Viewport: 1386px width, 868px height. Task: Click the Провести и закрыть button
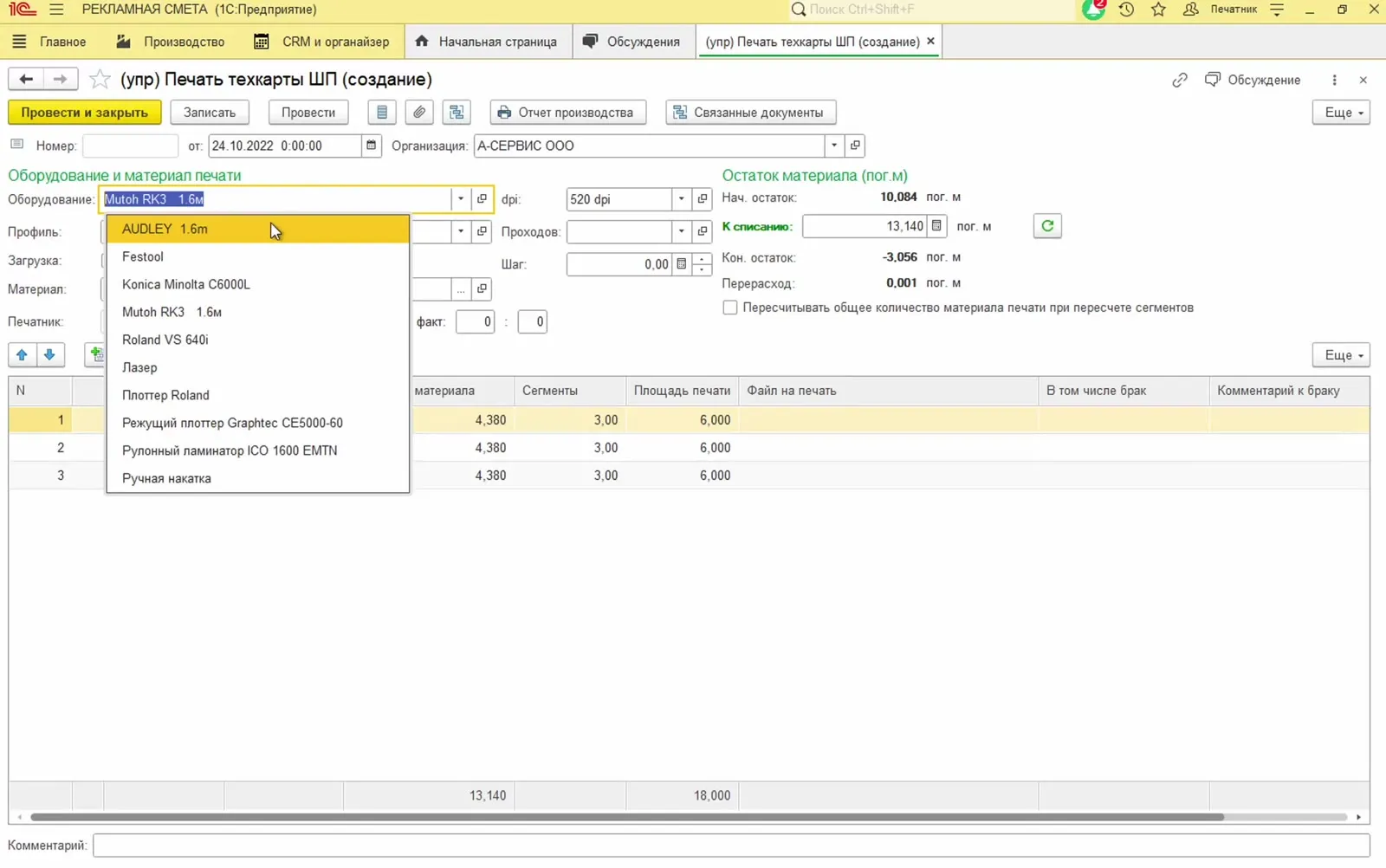tap(84, 113)
